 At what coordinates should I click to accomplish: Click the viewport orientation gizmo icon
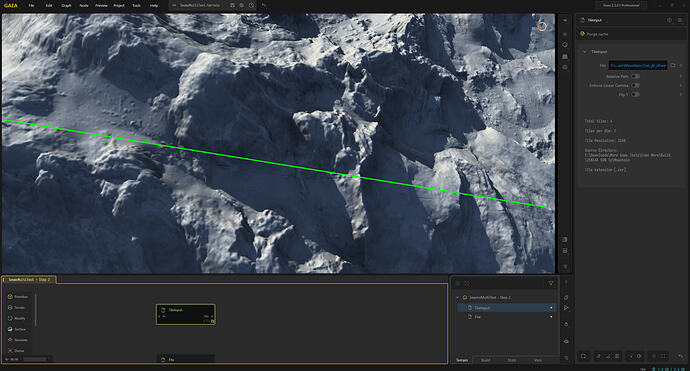click(x=542, y=26)
